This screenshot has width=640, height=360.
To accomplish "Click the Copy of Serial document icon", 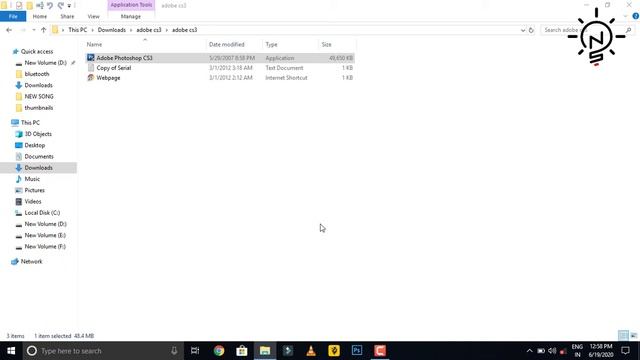I will [x=91, y=68].
